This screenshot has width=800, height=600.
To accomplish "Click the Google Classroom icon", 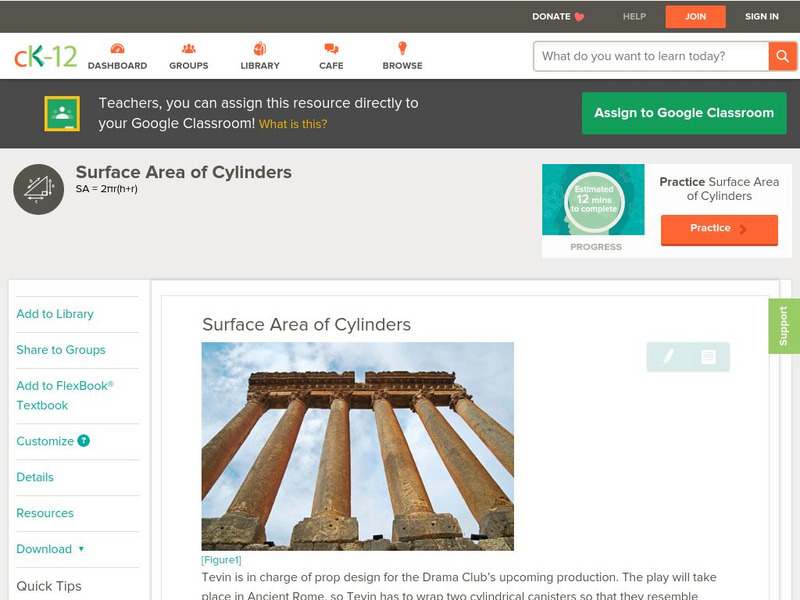I will pos(62,113).
